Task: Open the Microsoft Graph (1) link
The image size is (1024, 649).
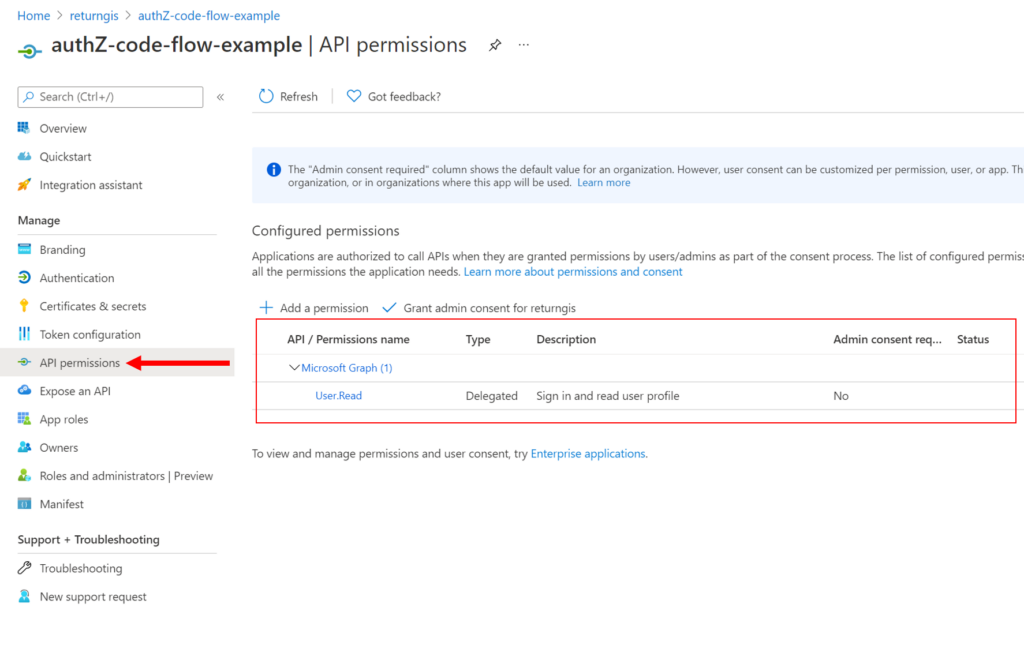Action: coord(347,368)
